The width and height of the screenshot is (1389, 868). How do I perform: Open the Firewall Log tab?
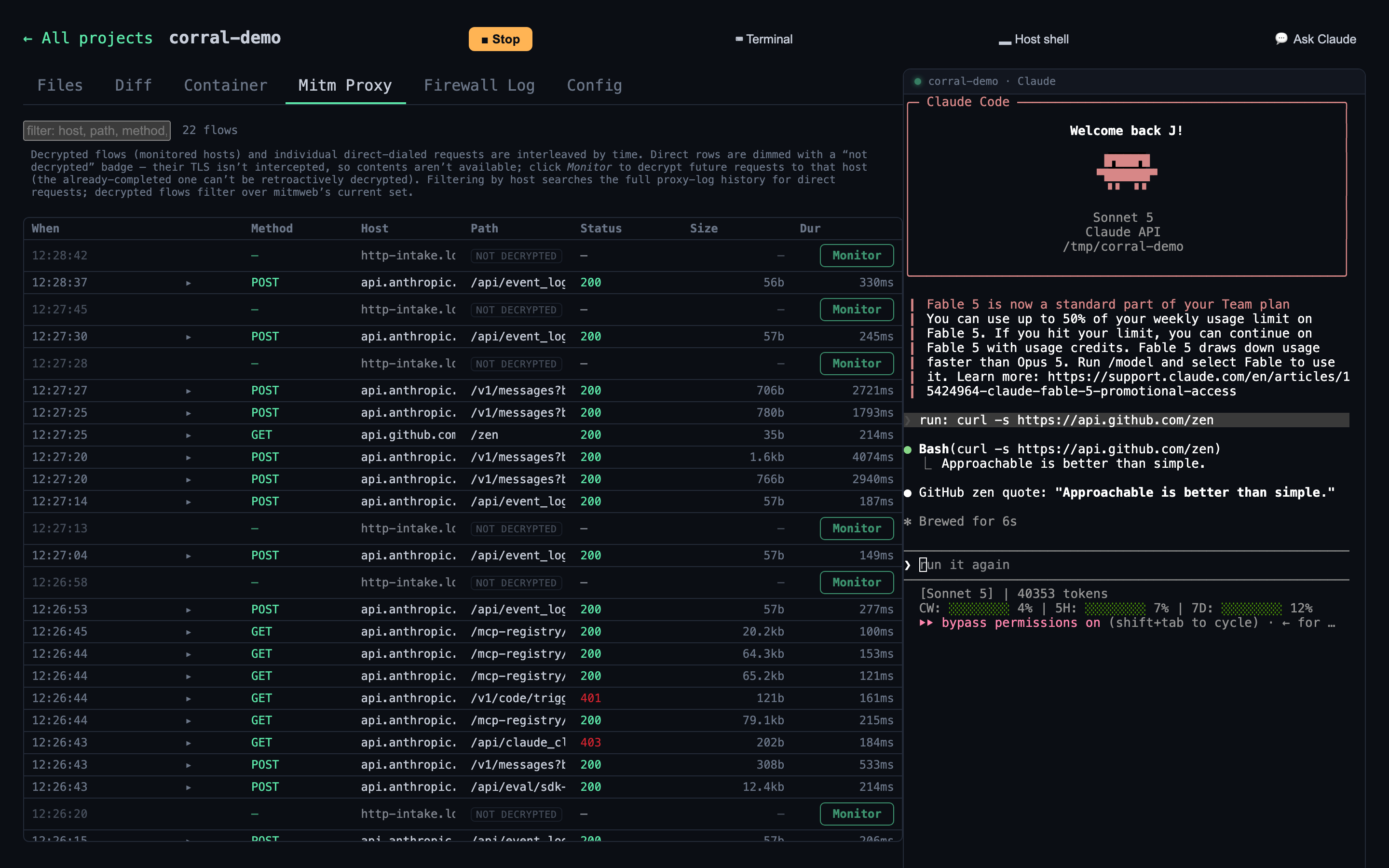tap(479, 85)
